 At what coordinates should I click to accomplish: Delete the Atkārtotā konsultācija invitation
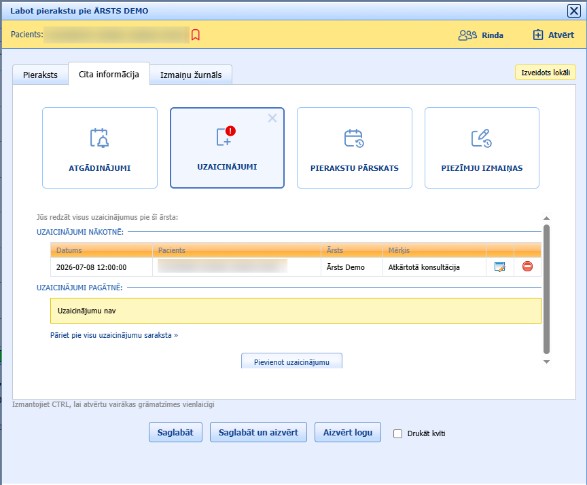(527, 266)
